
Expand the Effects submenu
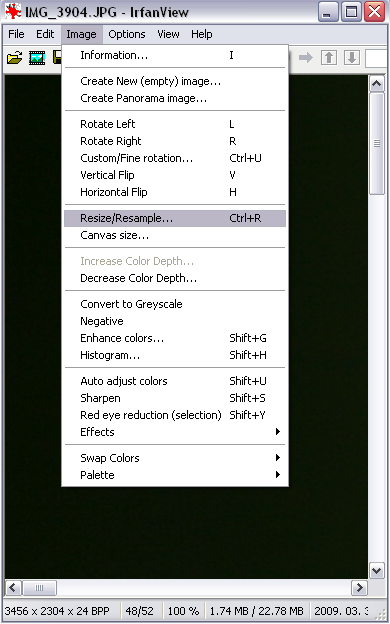175,432
